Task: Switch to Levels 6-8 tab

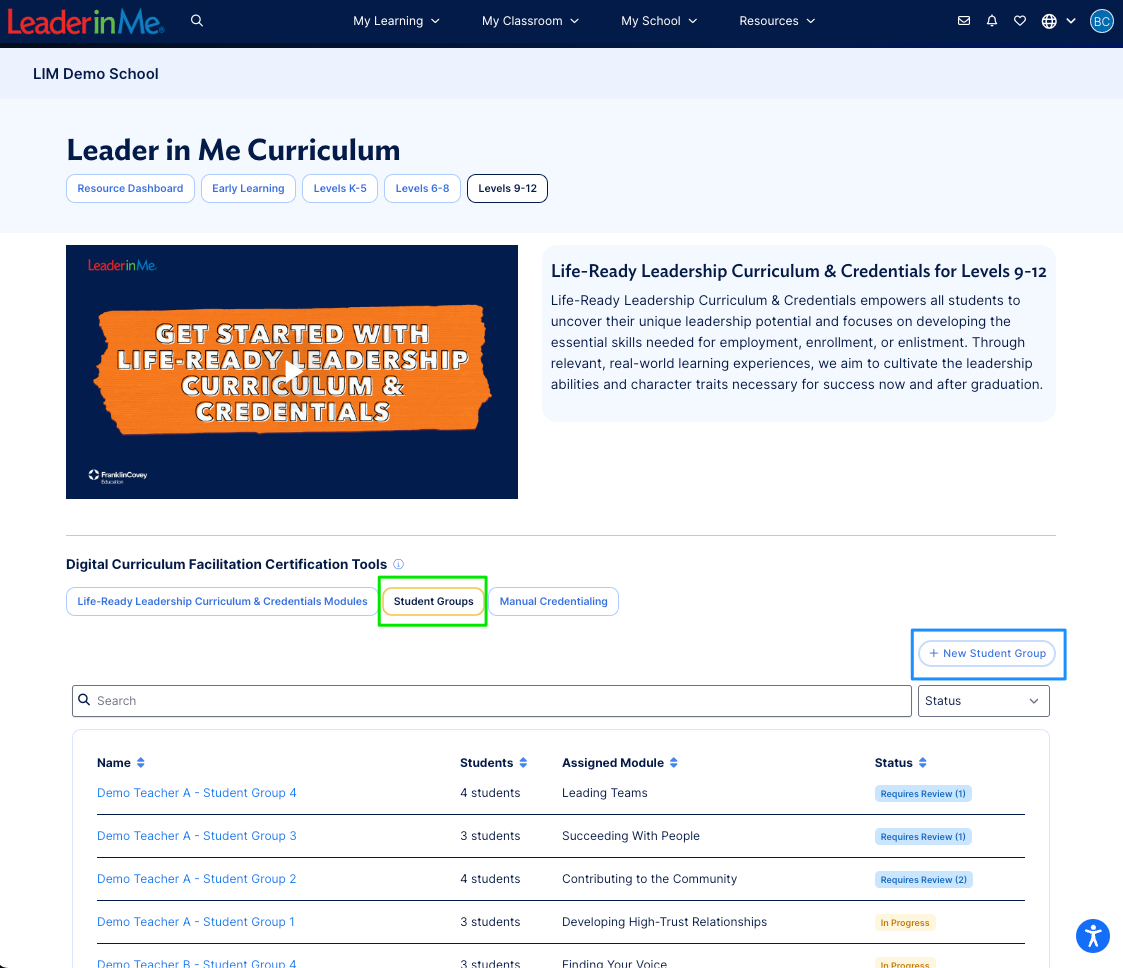Action: tap(422, 188)
